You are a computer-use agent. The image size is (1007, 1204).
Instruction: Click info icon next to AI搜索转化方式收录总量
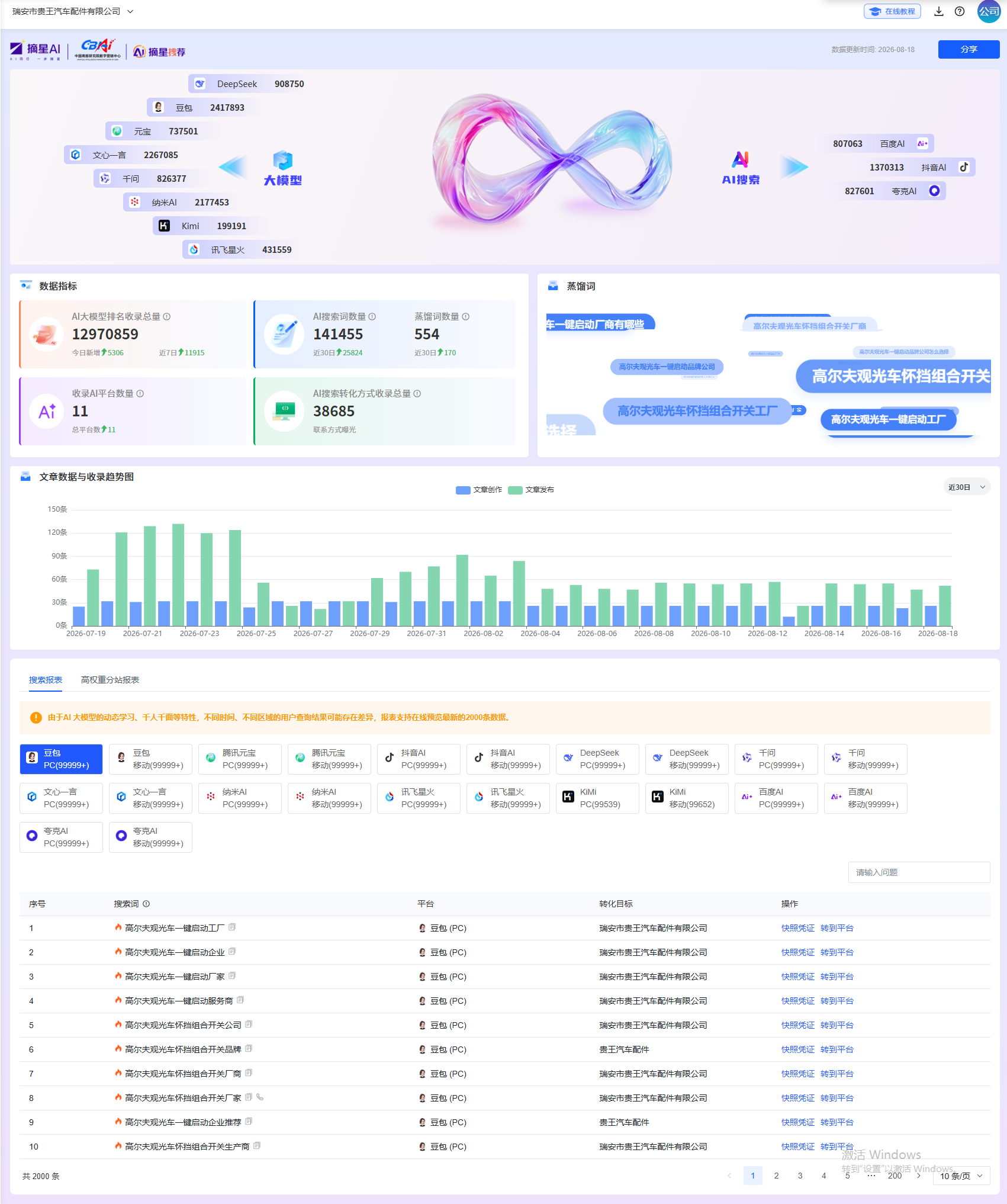417,394
